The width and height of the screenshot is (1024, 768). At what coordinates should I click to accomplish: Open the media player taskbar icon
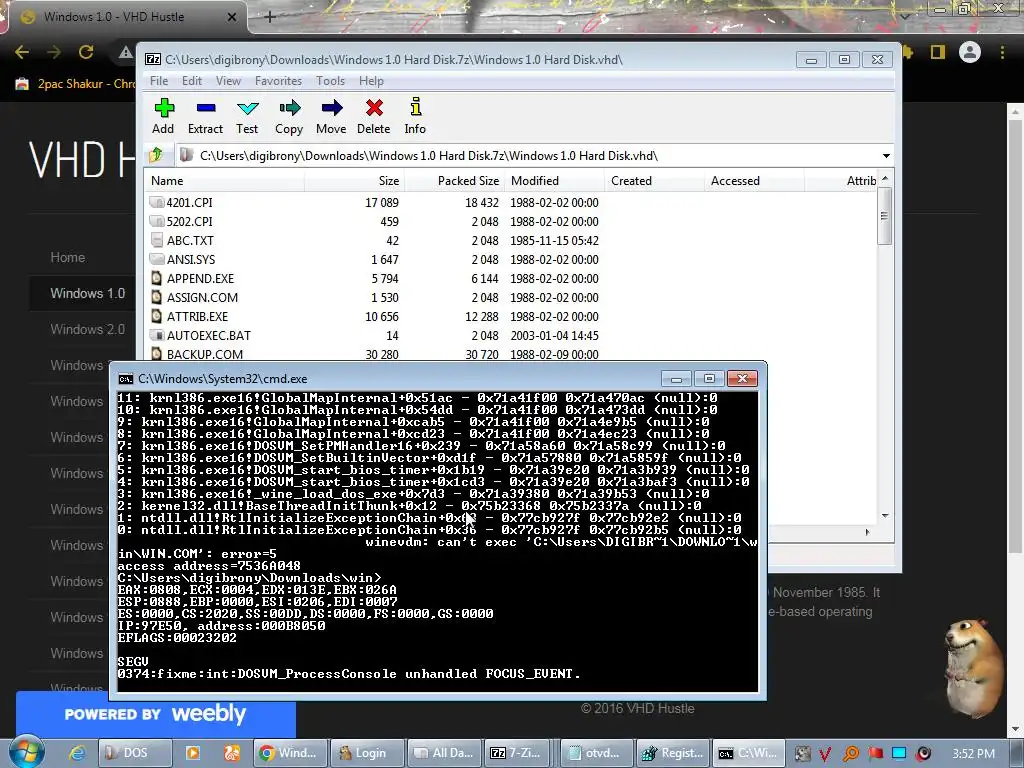pyautogui.click(x=193, y=753)
